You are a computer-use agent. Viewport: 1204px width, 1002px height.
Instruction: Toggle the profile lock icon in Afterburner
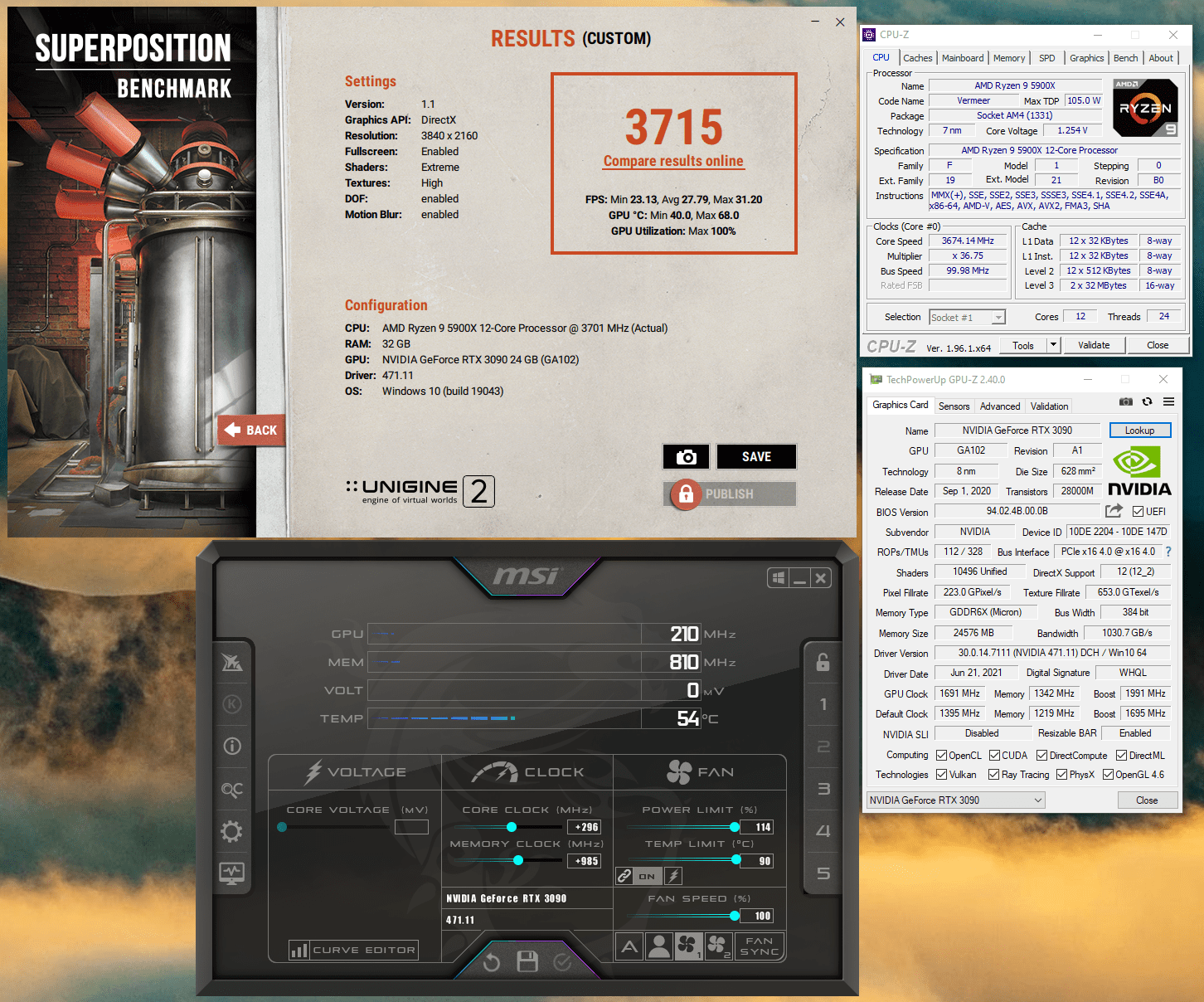click(823, 662)
